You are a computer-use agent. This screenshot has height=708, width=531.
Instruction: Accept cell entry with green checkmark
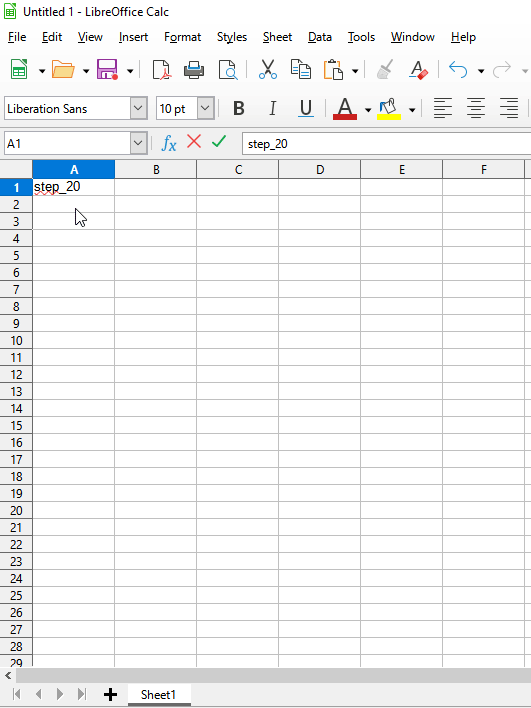[x=219, y=142]
